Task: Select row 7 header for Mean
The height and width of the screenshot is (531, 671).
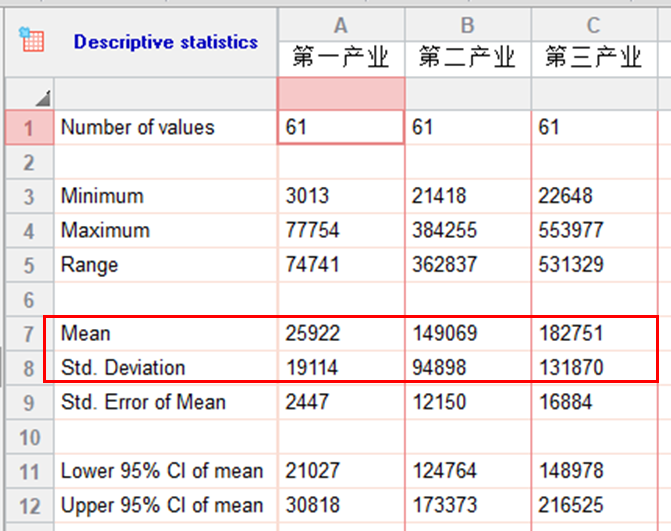Action: pos(28,333)
